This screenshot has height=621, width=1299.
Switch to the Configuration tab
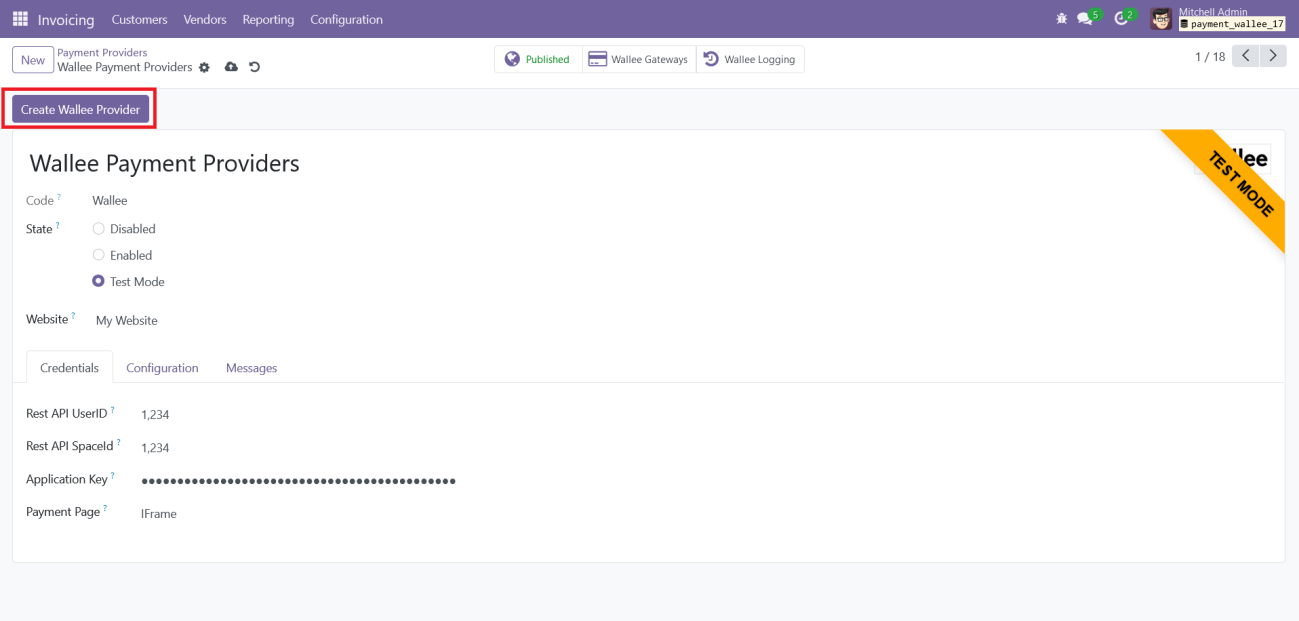[x=162, y=368]
